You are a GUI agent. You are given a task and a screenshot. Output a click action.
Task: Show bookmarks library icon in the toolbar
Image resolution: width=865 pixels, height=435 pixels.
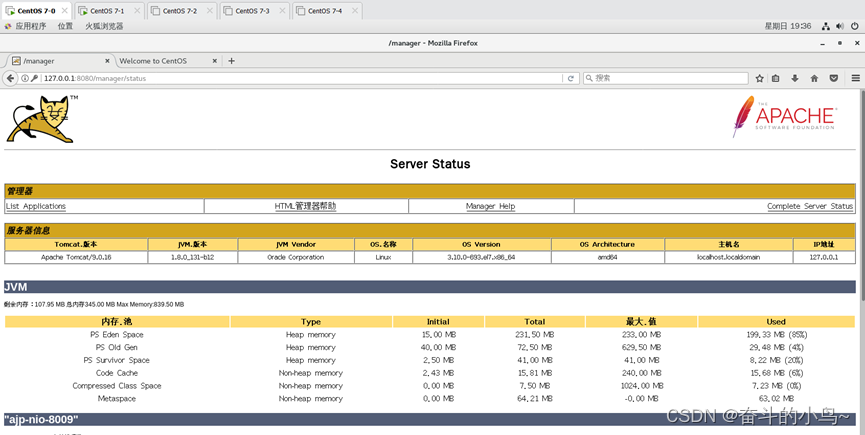(x=776, y=78)
